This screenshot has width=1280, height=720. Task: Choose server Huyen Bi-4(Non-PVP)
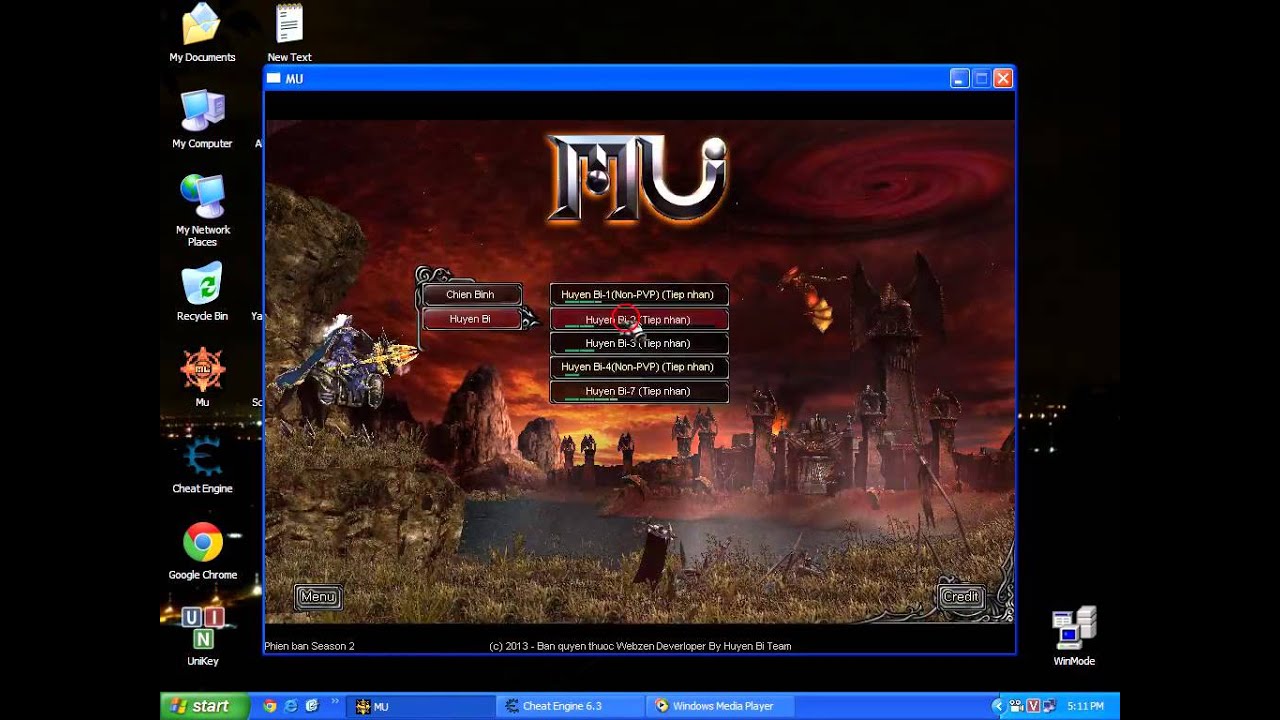click(x=639, y=367)
